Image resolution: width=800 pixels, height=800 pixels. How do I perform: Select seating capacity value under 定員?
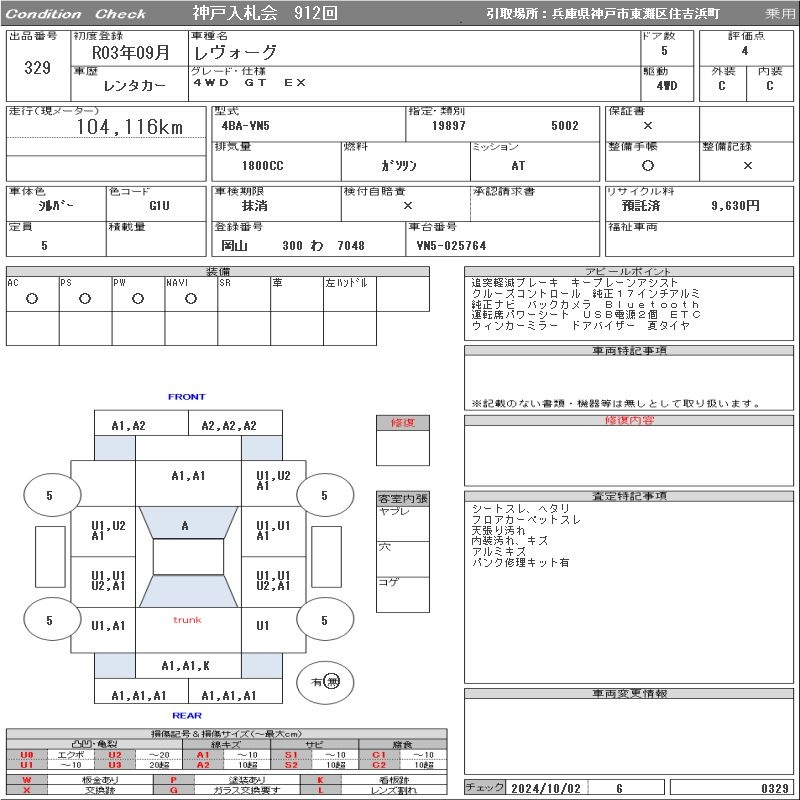(x=44, y=245)
